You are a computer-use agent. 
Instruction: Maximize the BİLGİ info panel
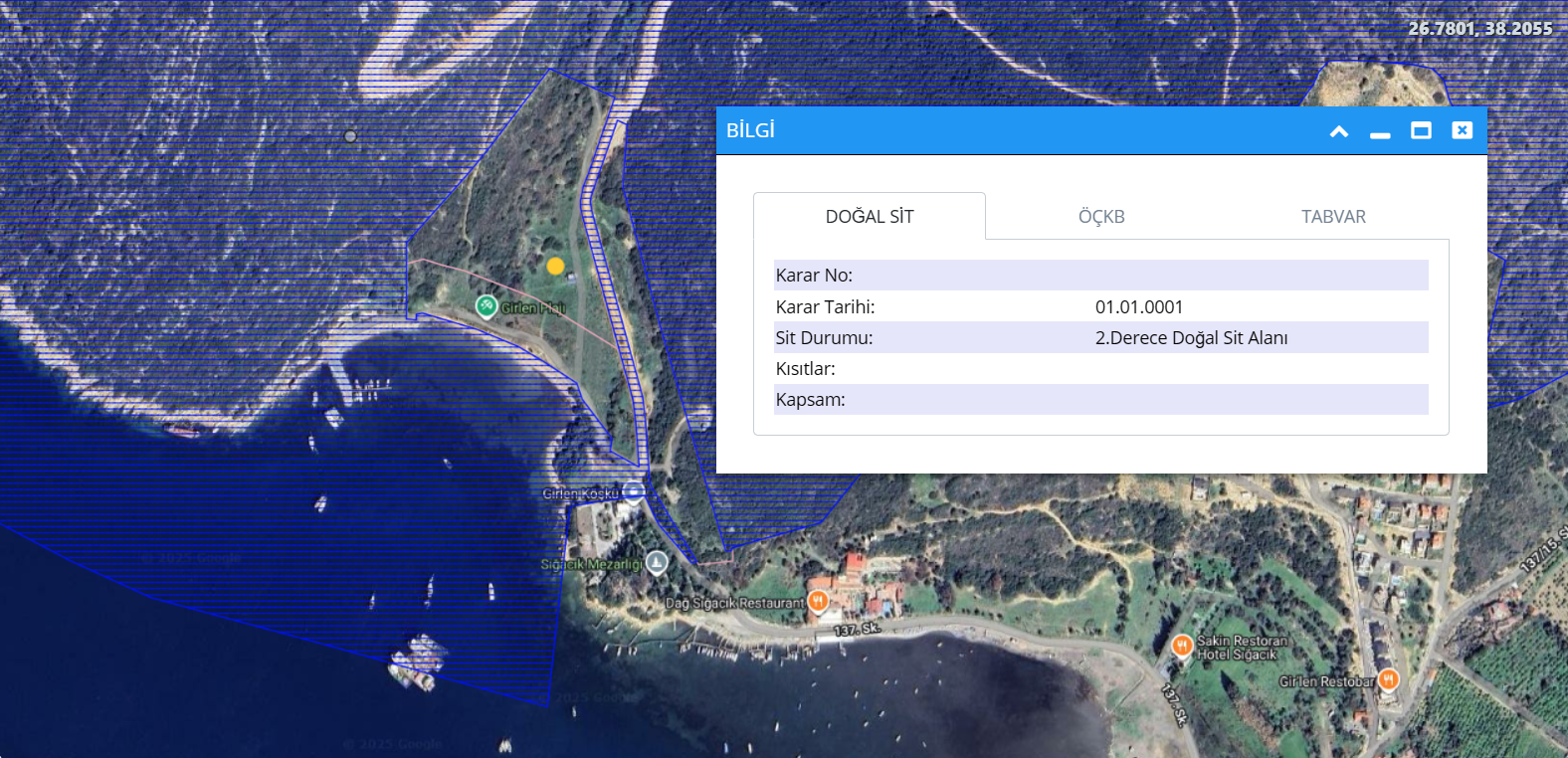(x=1421, y=131)
